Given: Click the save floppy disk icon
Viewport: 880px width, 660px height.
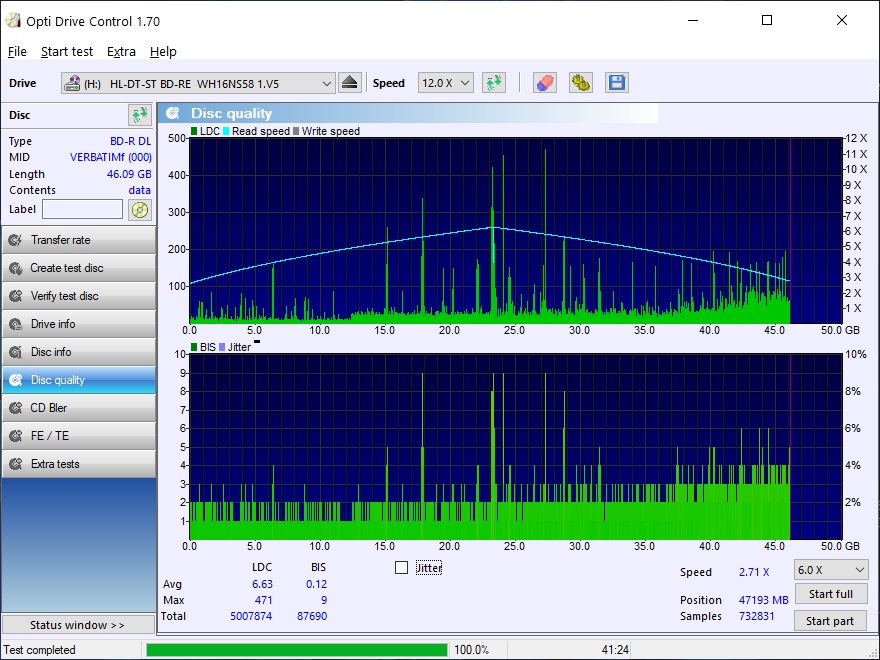Looking at the screenshot, I should point(616,83).
